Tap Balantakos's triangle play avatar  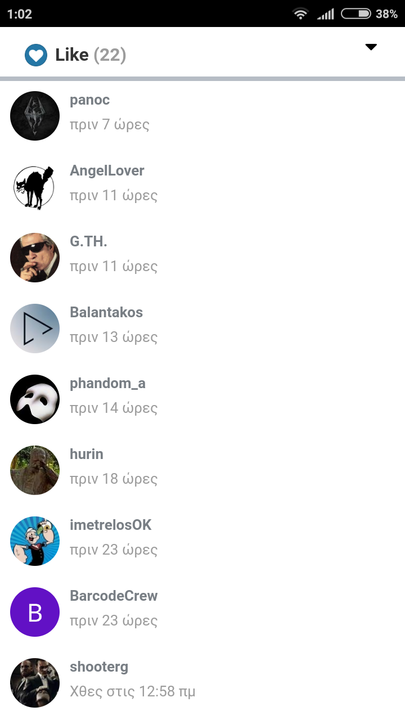coord(35,328)
